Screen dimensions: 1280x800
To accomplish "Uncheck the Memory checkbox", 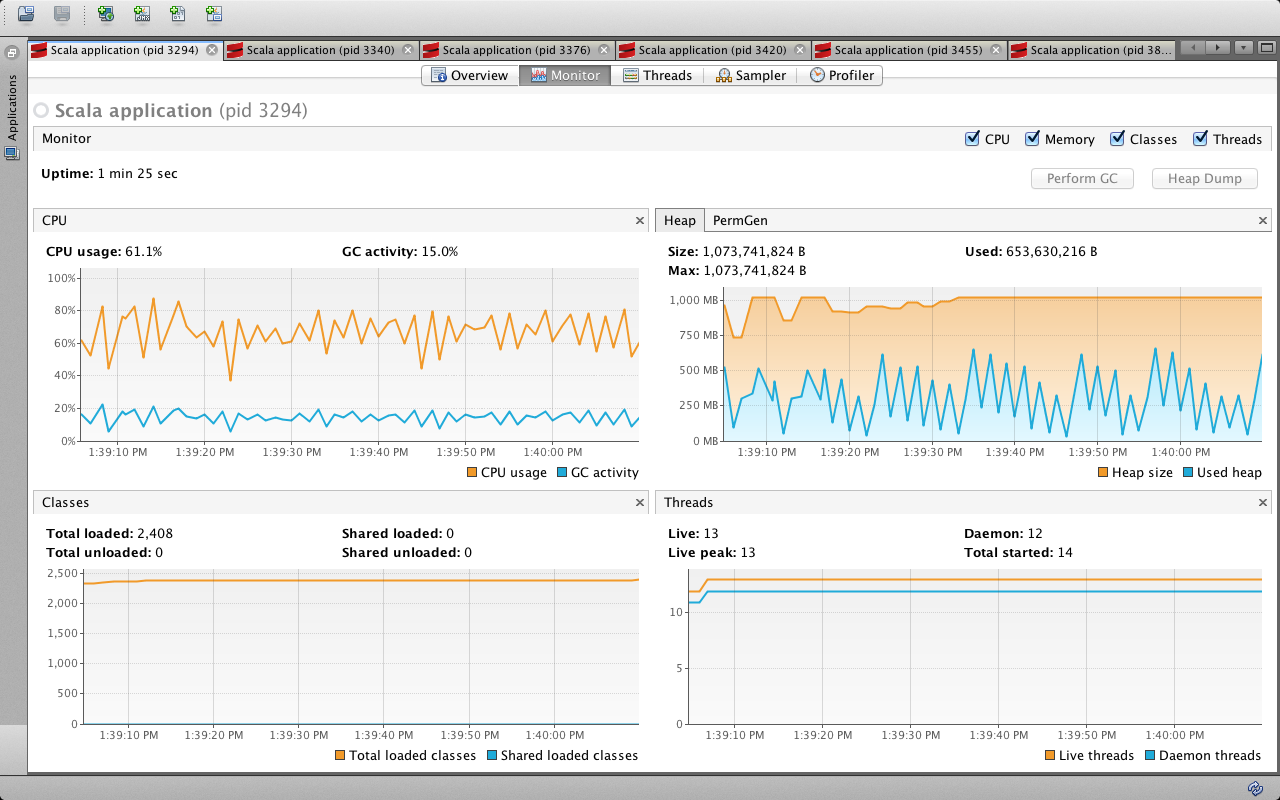I will click(x=1032, y=139).
